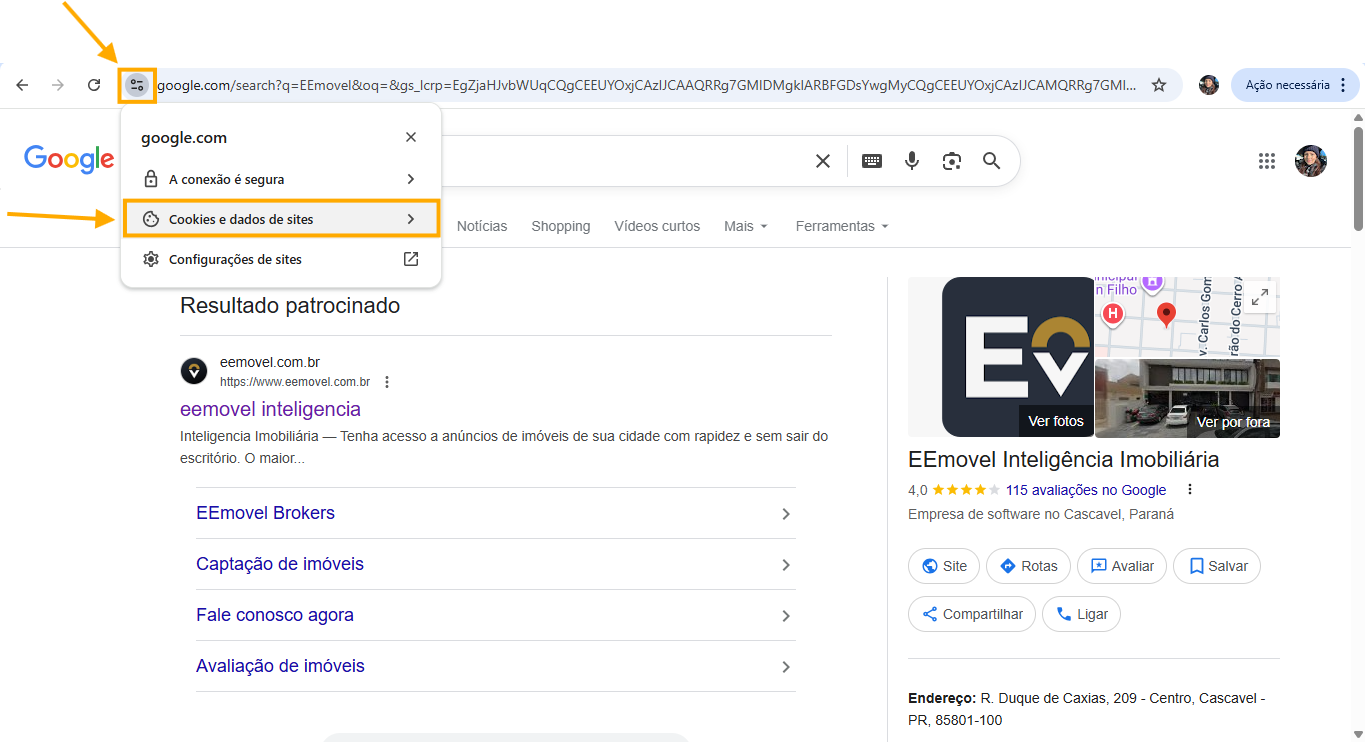The image size is (1365, 742).
Task: Click the red location pin on the map
Action: point(1166,316)
